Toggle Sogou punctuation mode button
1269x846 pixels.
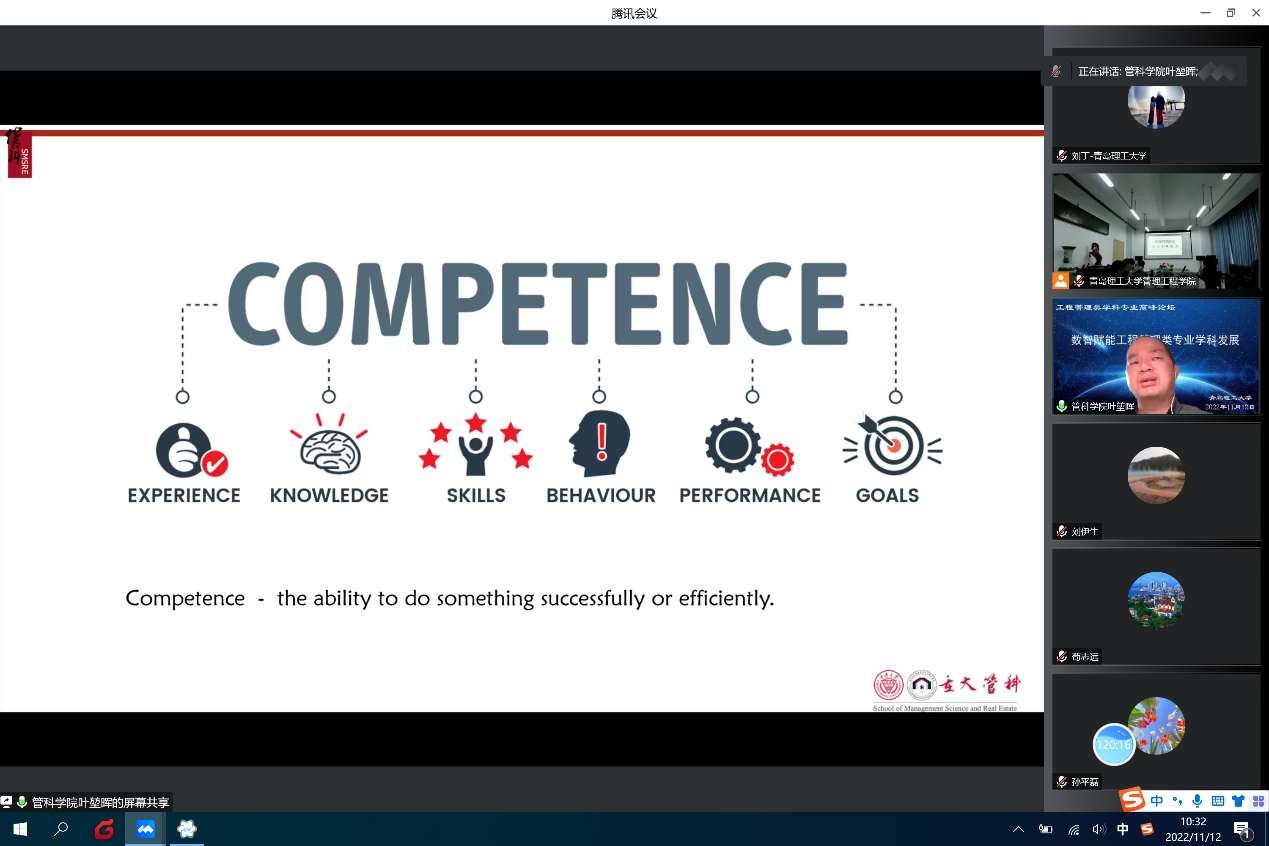tap(1177, 801)
